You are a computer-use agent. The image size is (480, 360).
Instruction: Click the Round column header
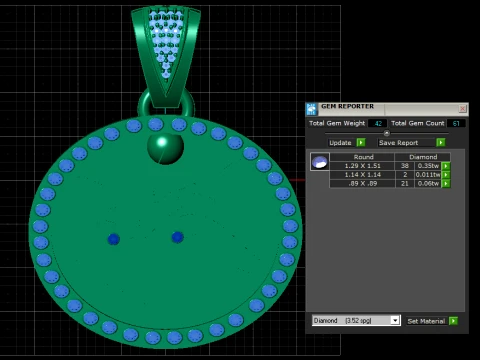point(362,157)
